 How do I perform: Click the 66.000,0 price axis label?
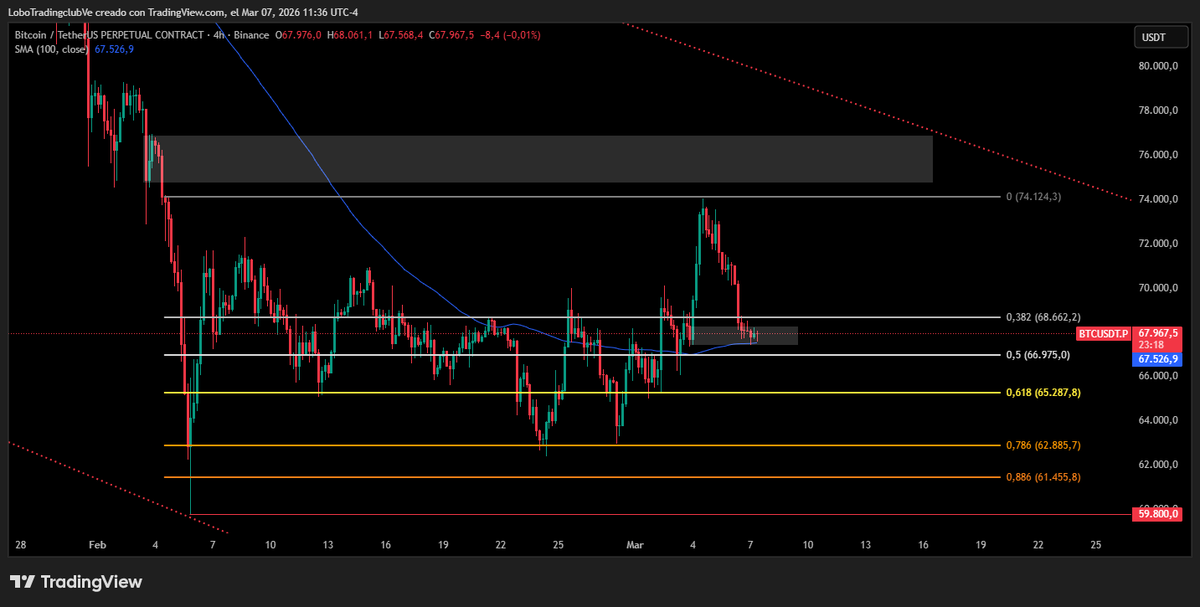pos(1158,376)
